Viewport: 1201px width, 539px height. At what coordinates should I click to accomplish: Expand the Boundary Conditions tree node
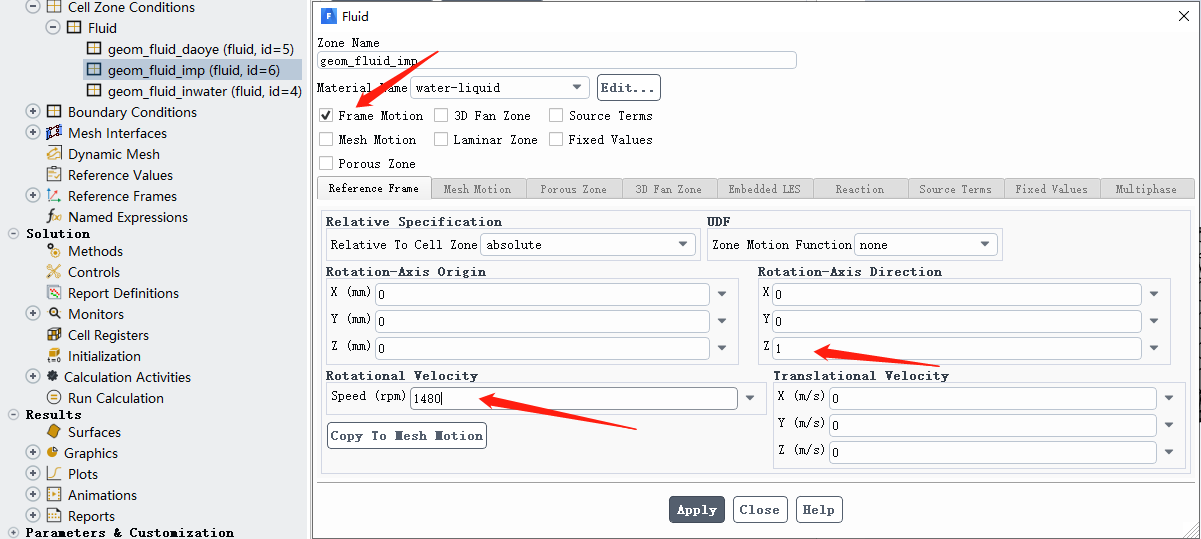pos(33,112)
